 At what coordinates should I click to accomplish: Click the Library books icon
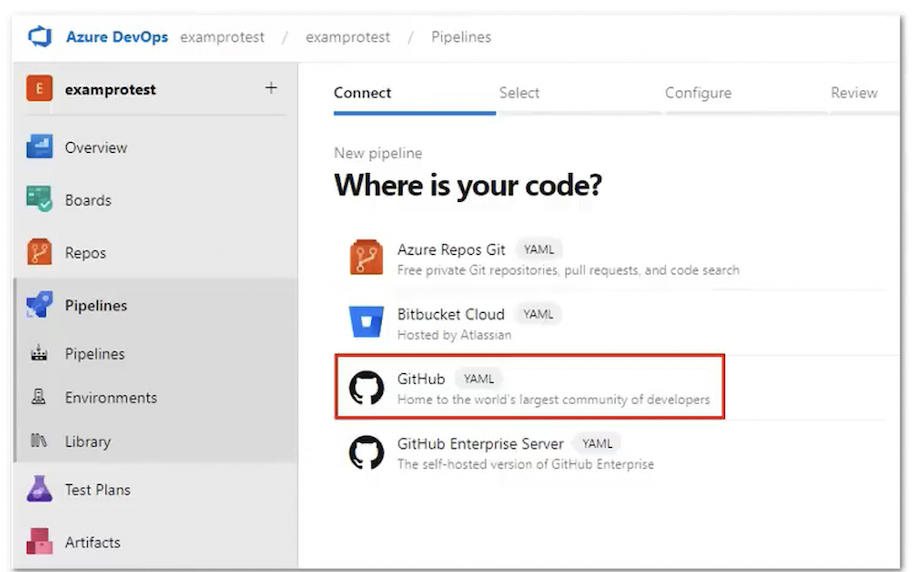coord(40,441)
